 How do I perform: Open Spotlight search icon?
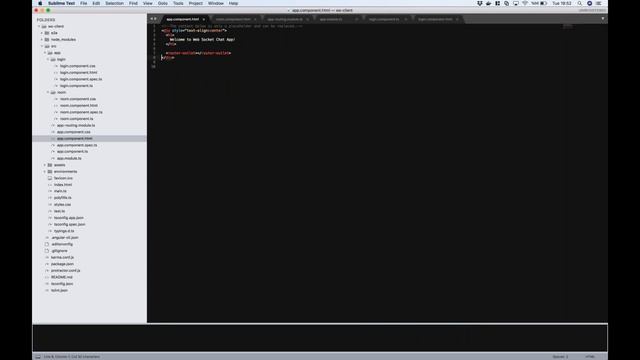click(579, 3)
